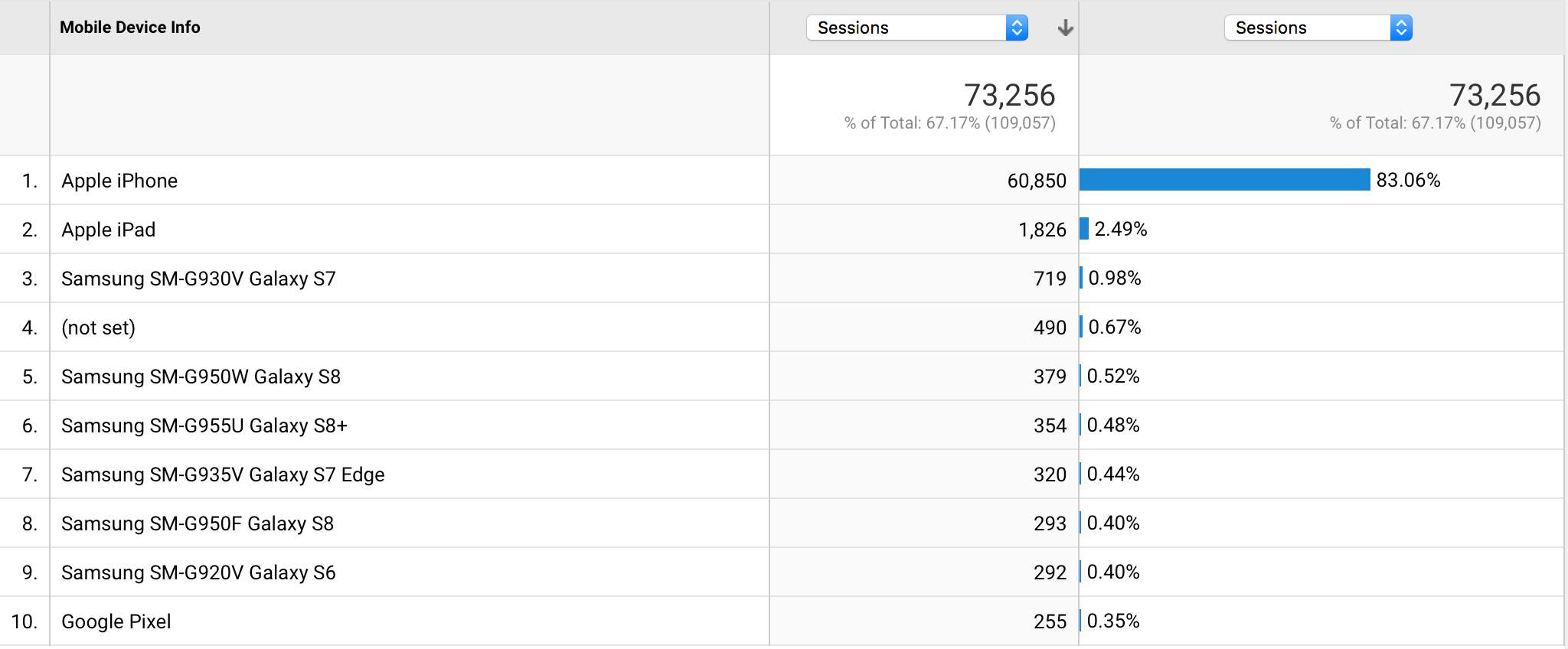Open the first Sessions metric dropdown

tap(916, 28)
